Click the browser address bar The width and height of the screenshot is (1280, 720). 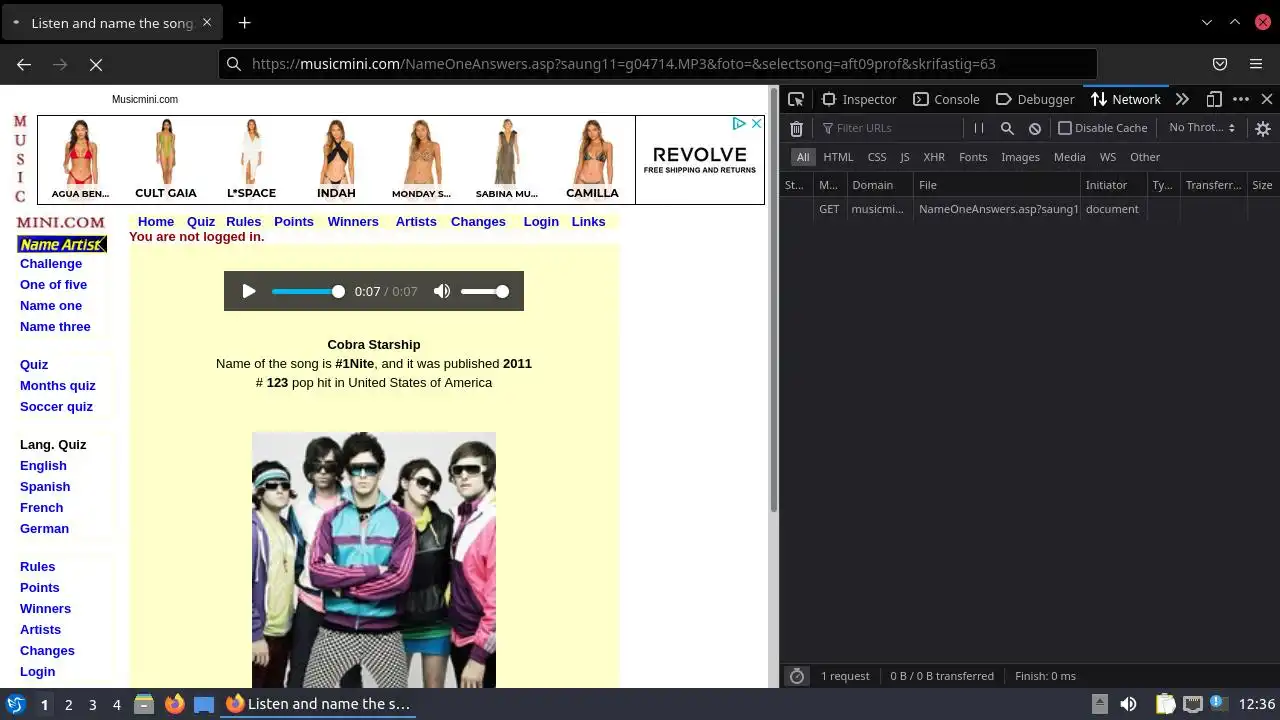click(658, 64)
